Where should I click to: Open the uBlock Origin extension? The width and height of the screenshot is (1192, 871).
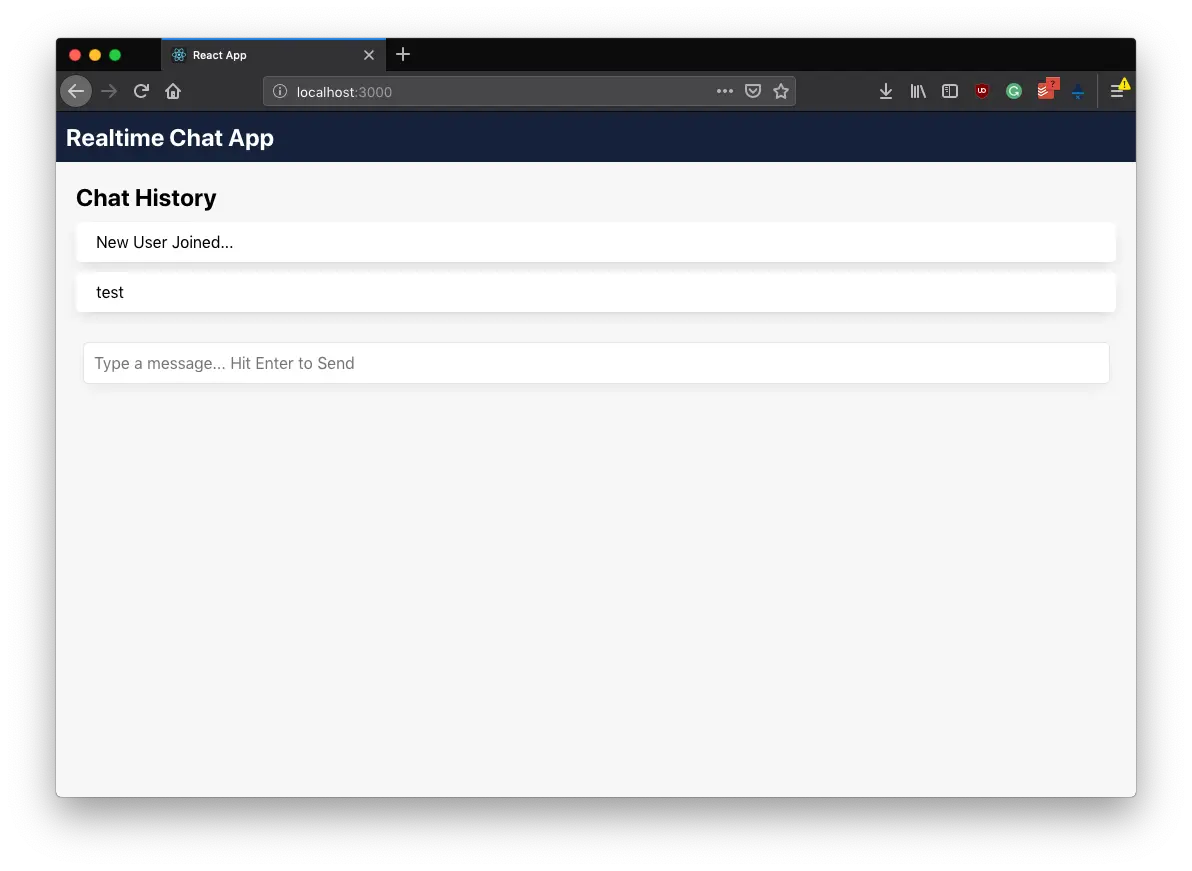tap(981, 91)
